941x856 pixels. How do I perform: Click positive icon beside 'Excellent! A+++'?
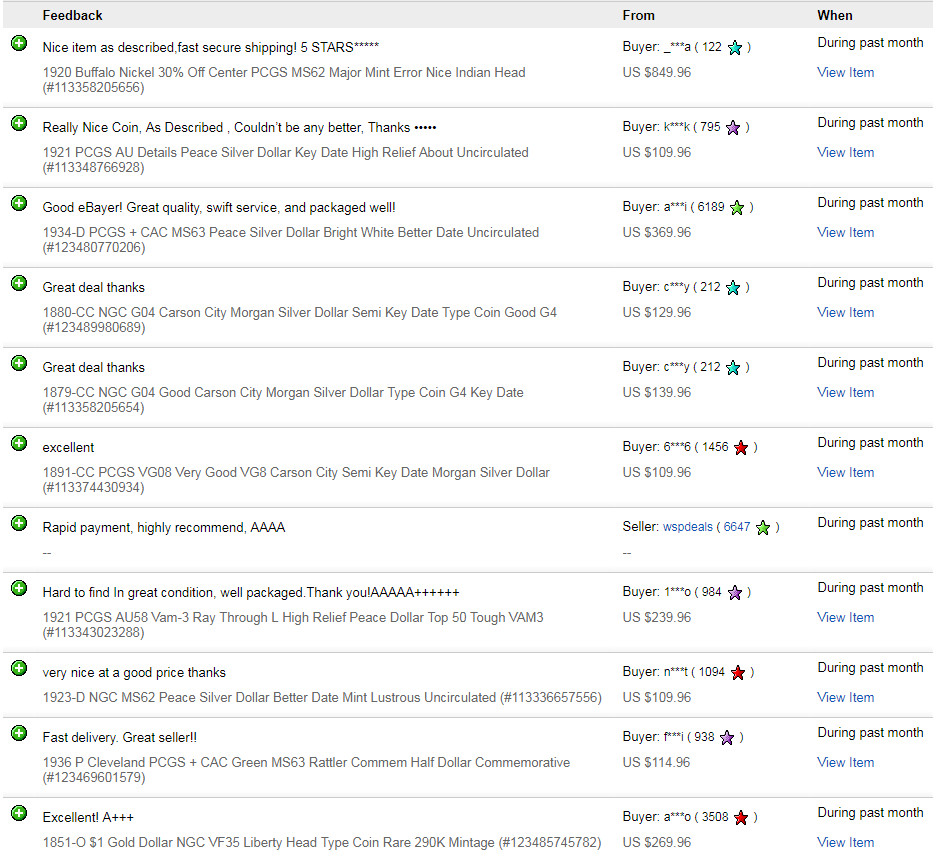click(x=19, y=813)
